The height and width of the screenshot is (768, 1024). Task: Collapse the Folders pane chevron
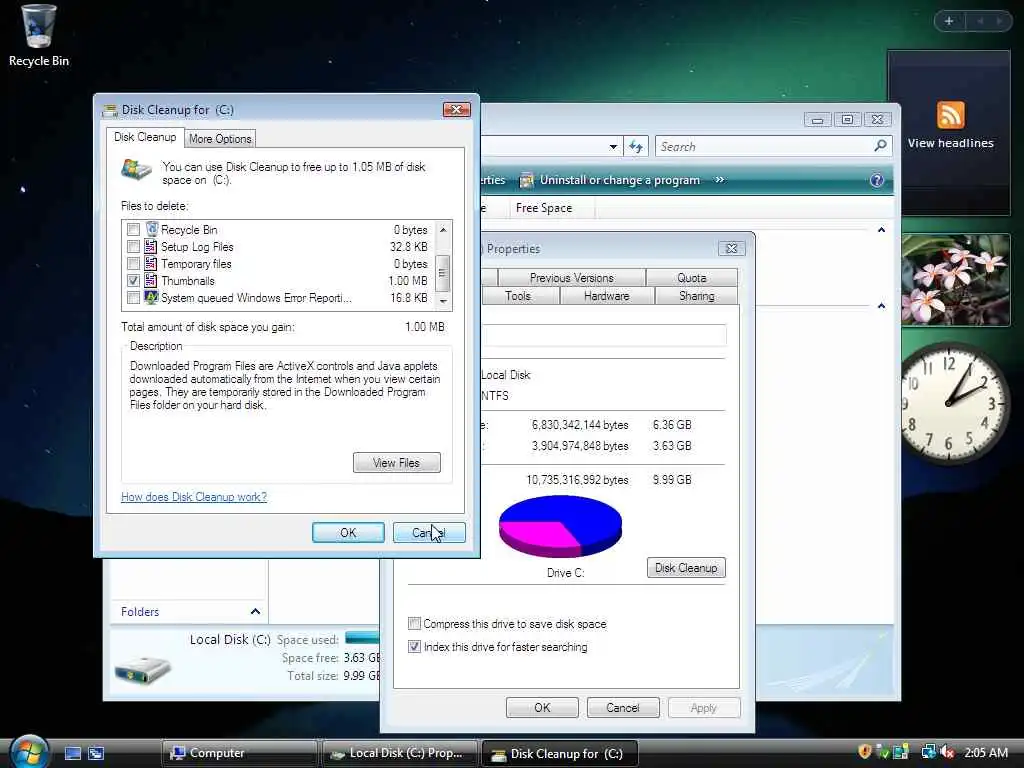255,611
